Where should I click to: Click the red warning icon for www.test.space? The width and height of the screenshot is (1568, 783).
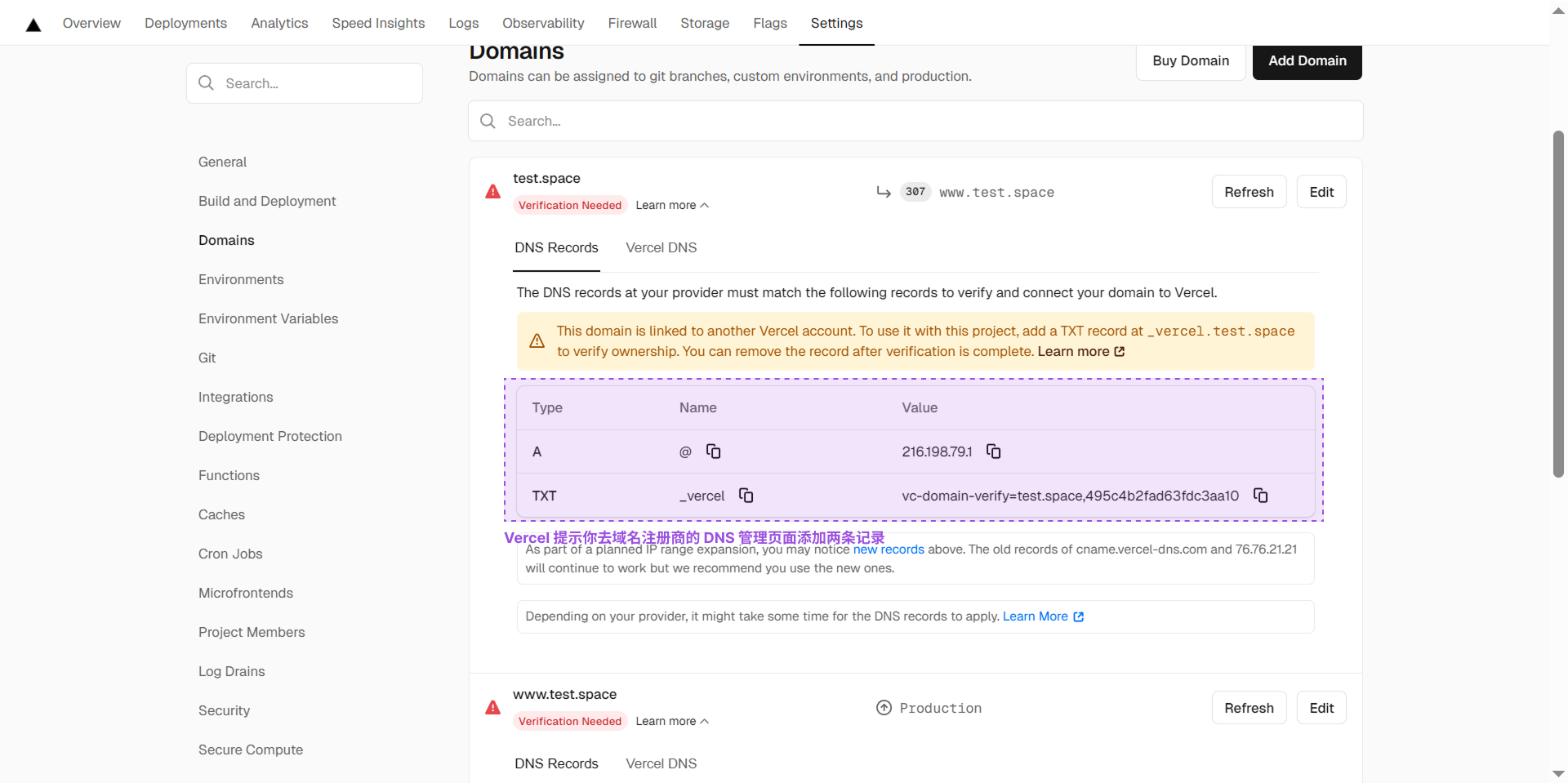(x=492, y=708)
